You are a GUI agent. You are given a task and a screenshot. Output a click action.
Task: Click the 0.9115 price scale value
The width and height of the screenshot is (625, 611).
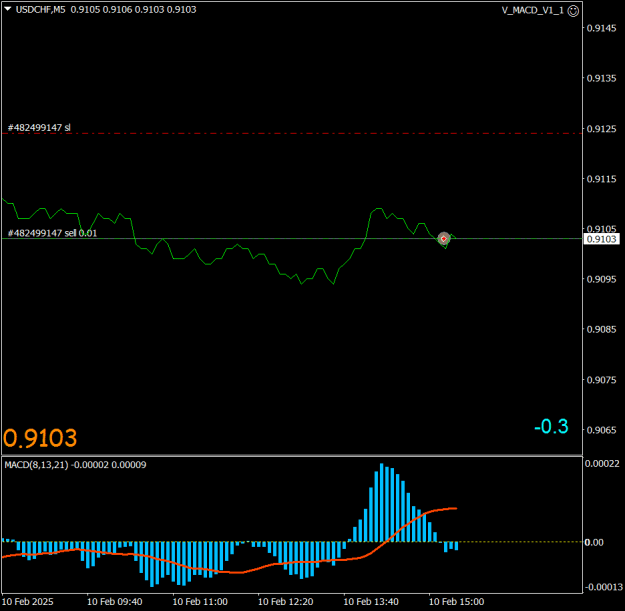tap(601, 179)
